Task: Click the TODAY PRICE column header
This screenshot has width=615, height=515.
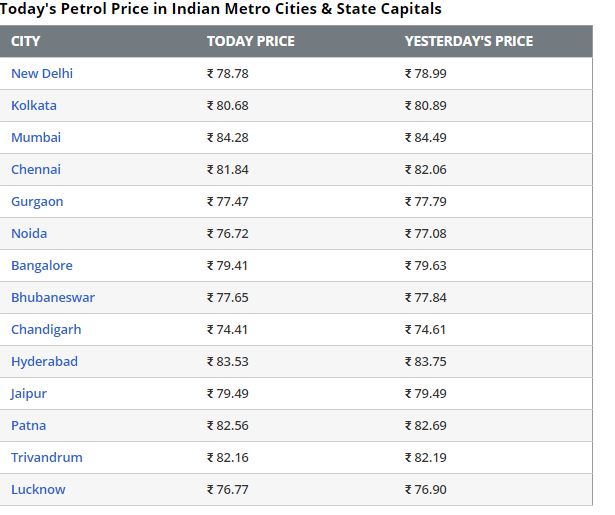Action: [251, 41]
